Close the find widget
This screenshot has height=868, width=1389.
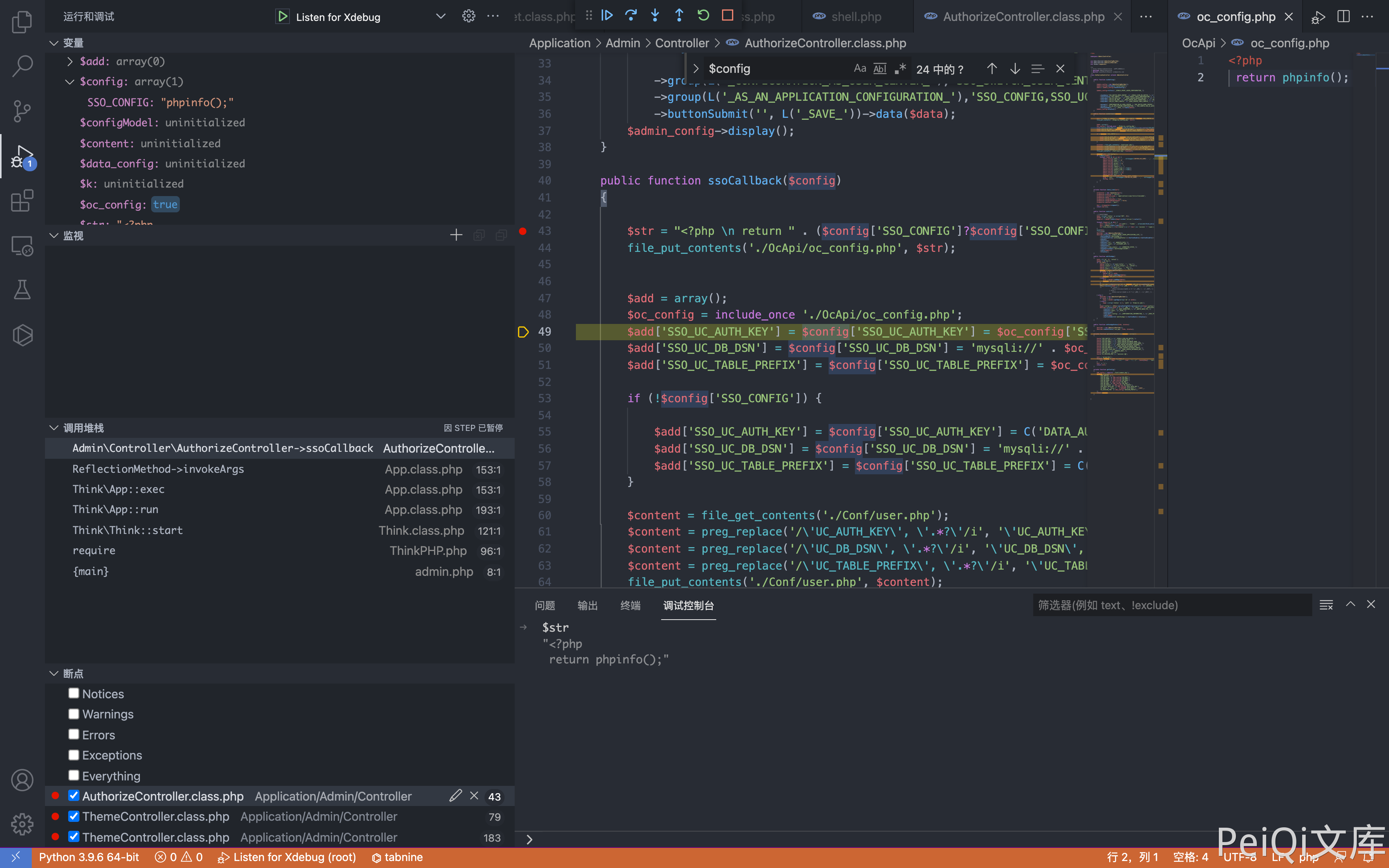[x=1060, y=69]
